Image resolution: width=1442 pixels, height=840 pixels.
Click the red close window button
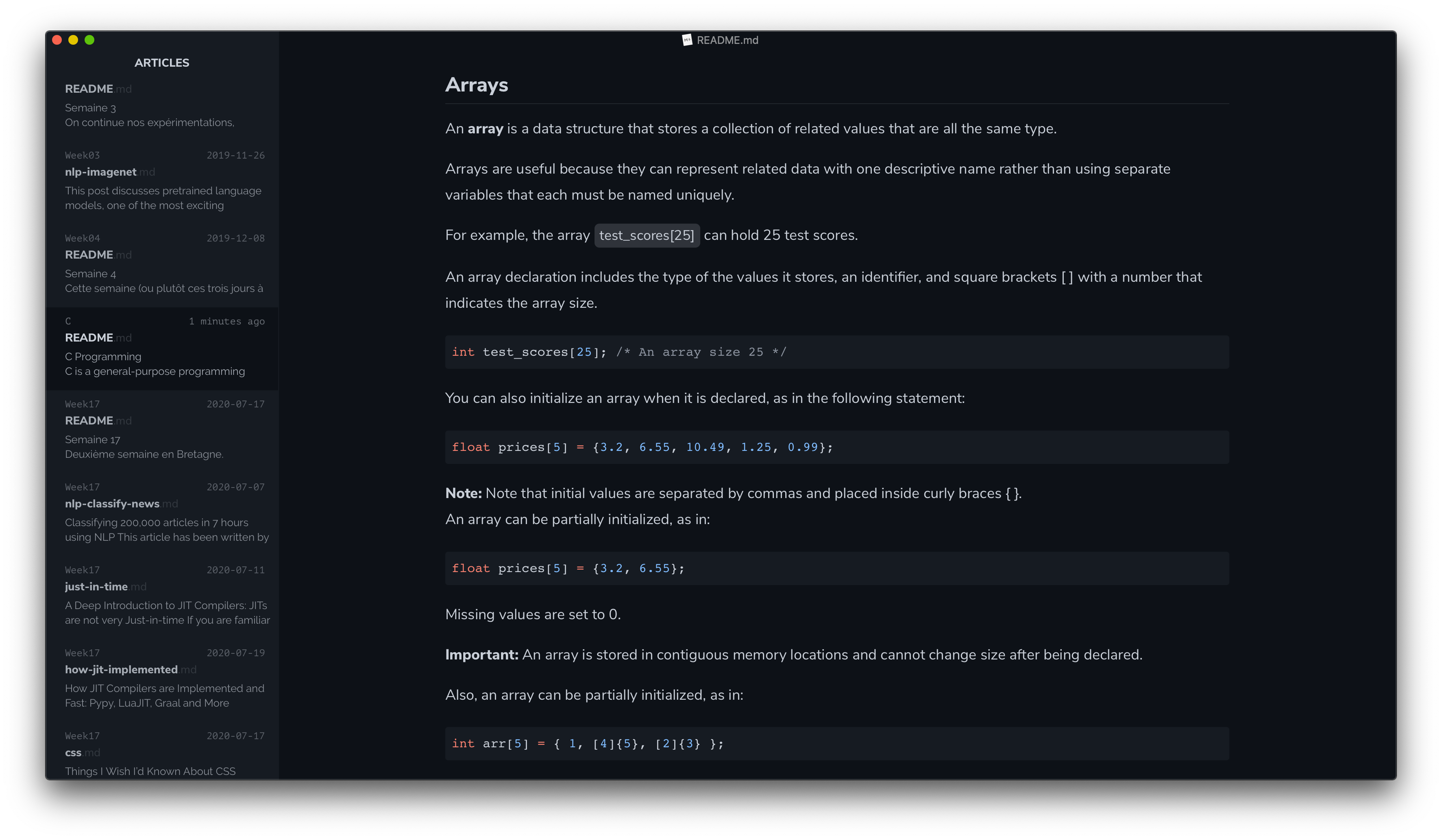(57, 40)
